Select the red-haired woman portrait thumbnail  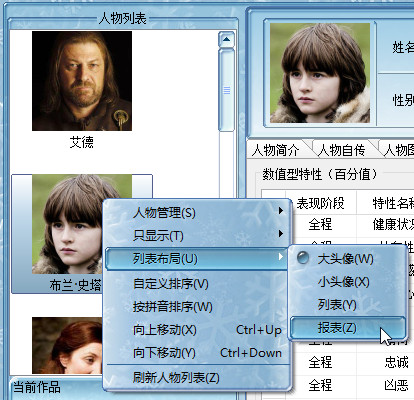67,345
